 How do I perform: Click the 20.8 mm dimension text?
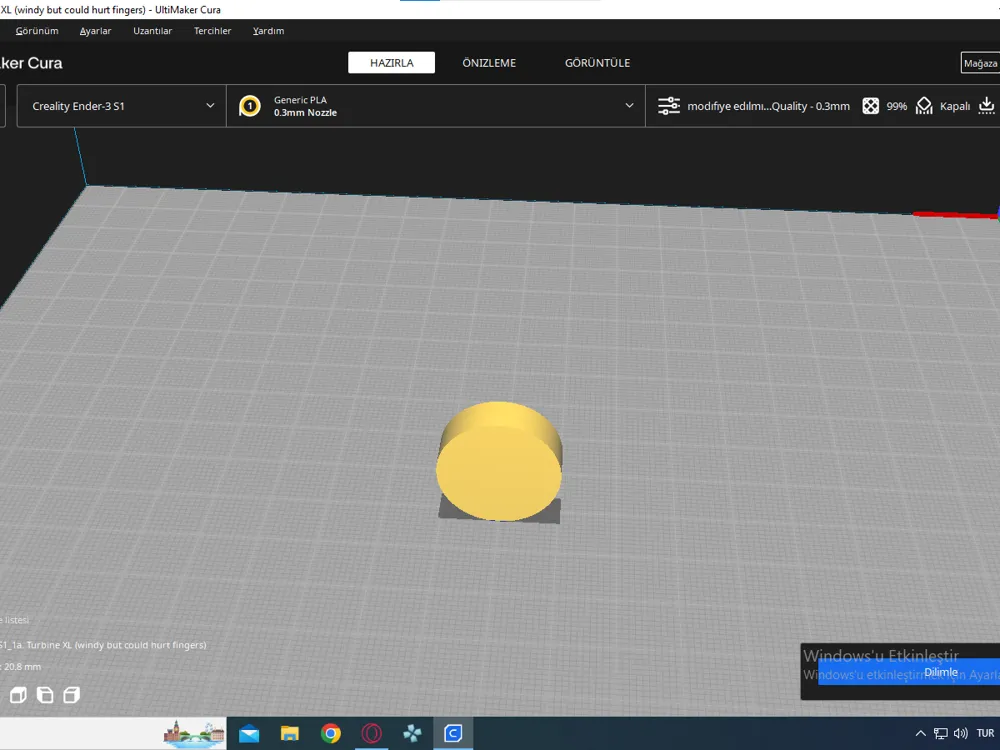coord(22,666)
